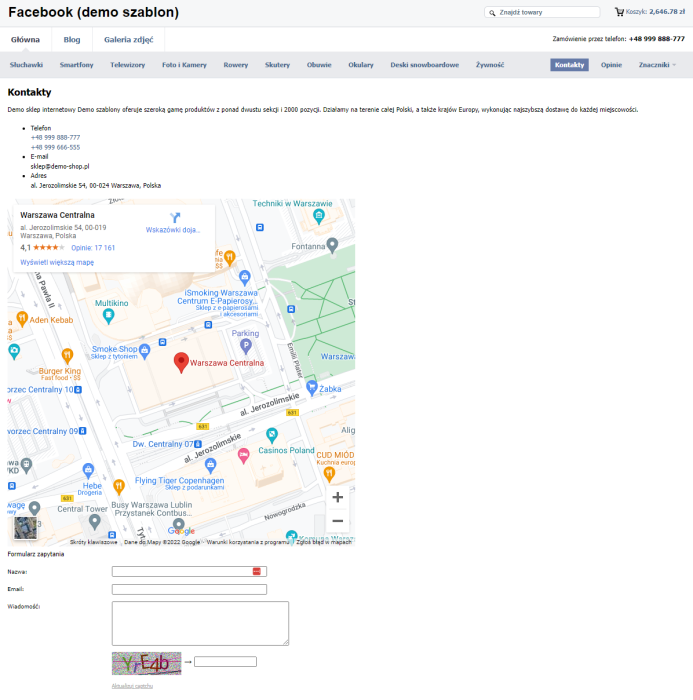Zoom out of the map with minus button
693x700 pixels.
pyautogui.click(x=337, y=521)
